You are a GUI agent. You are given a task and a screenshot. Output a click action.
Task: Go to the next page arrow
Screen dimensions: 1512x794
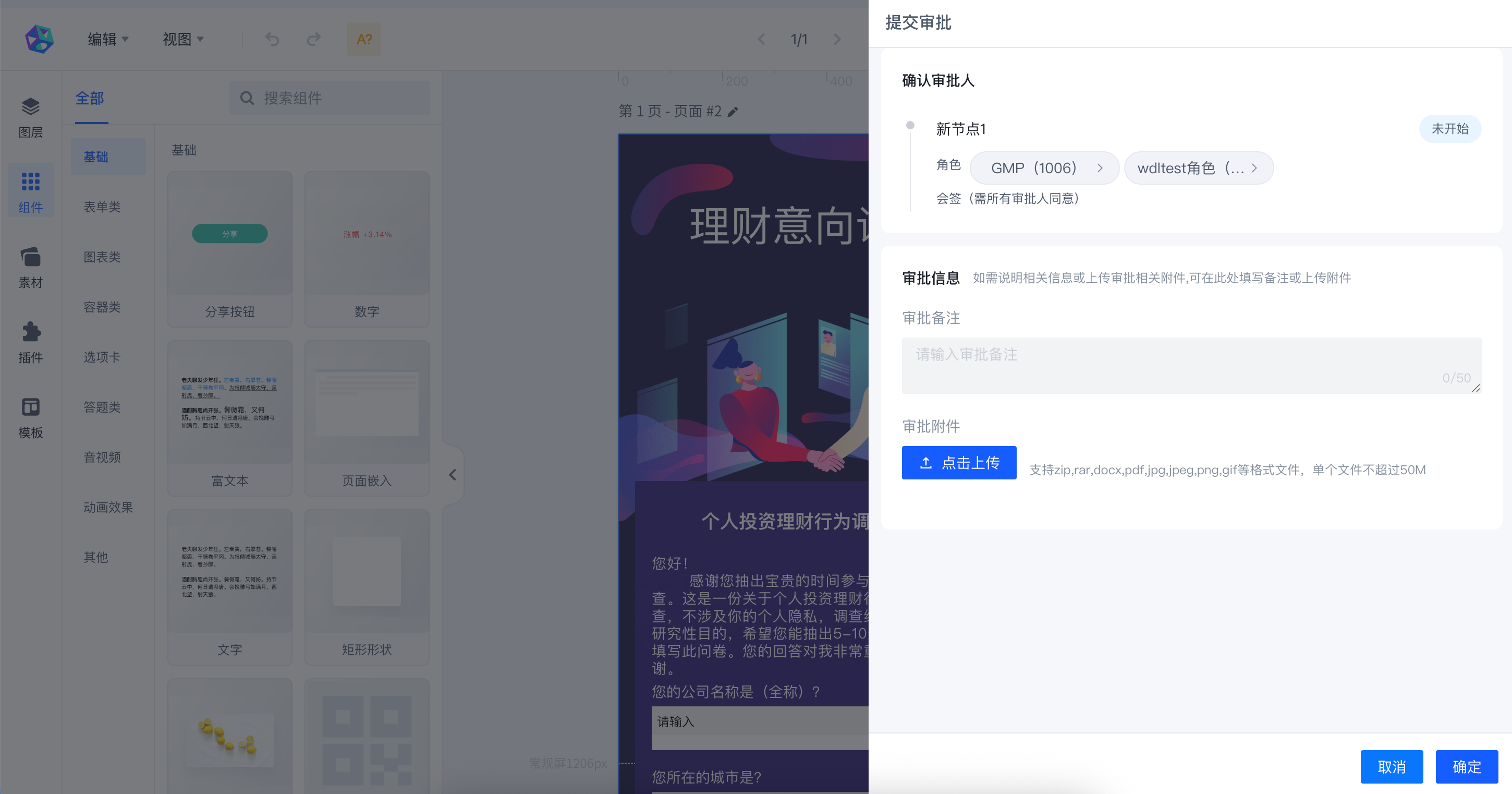click(837, 39)
